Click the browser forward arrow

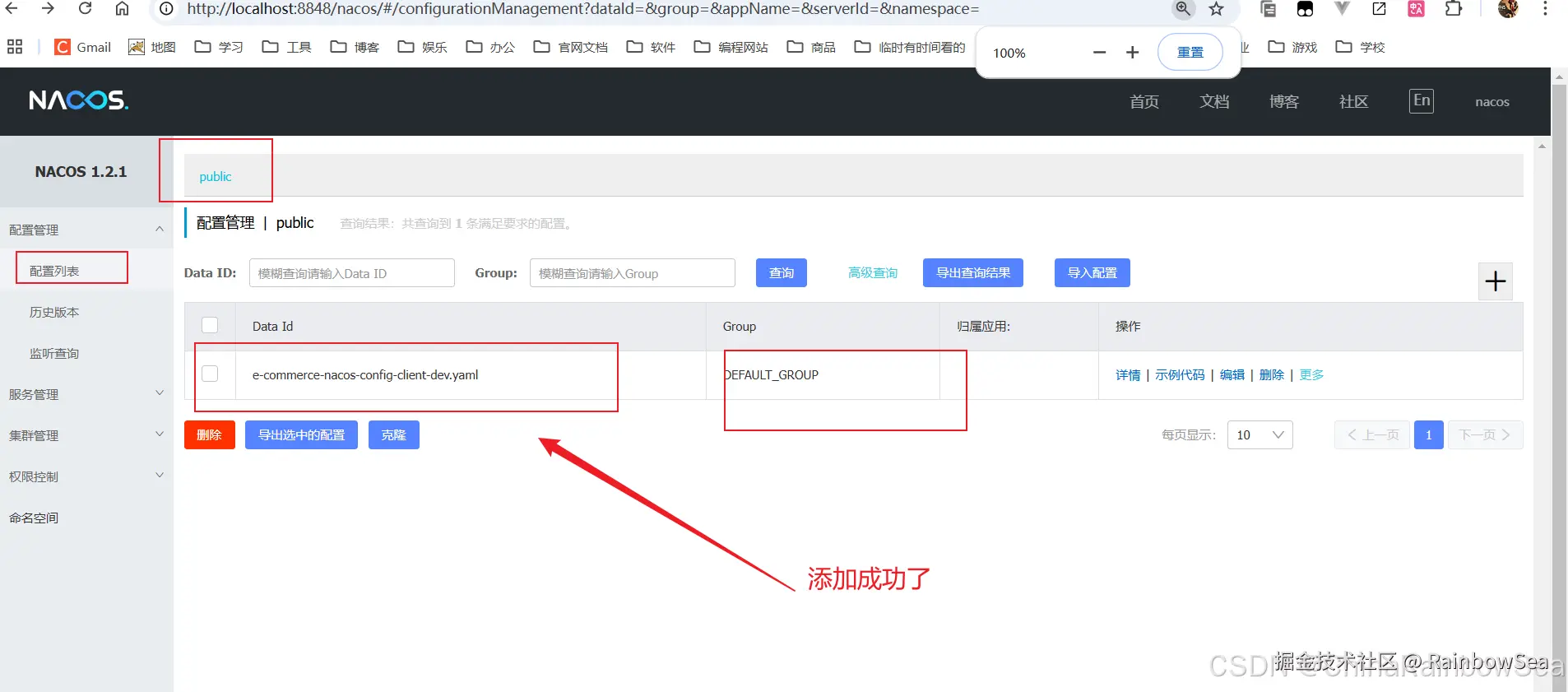(49, 8)
